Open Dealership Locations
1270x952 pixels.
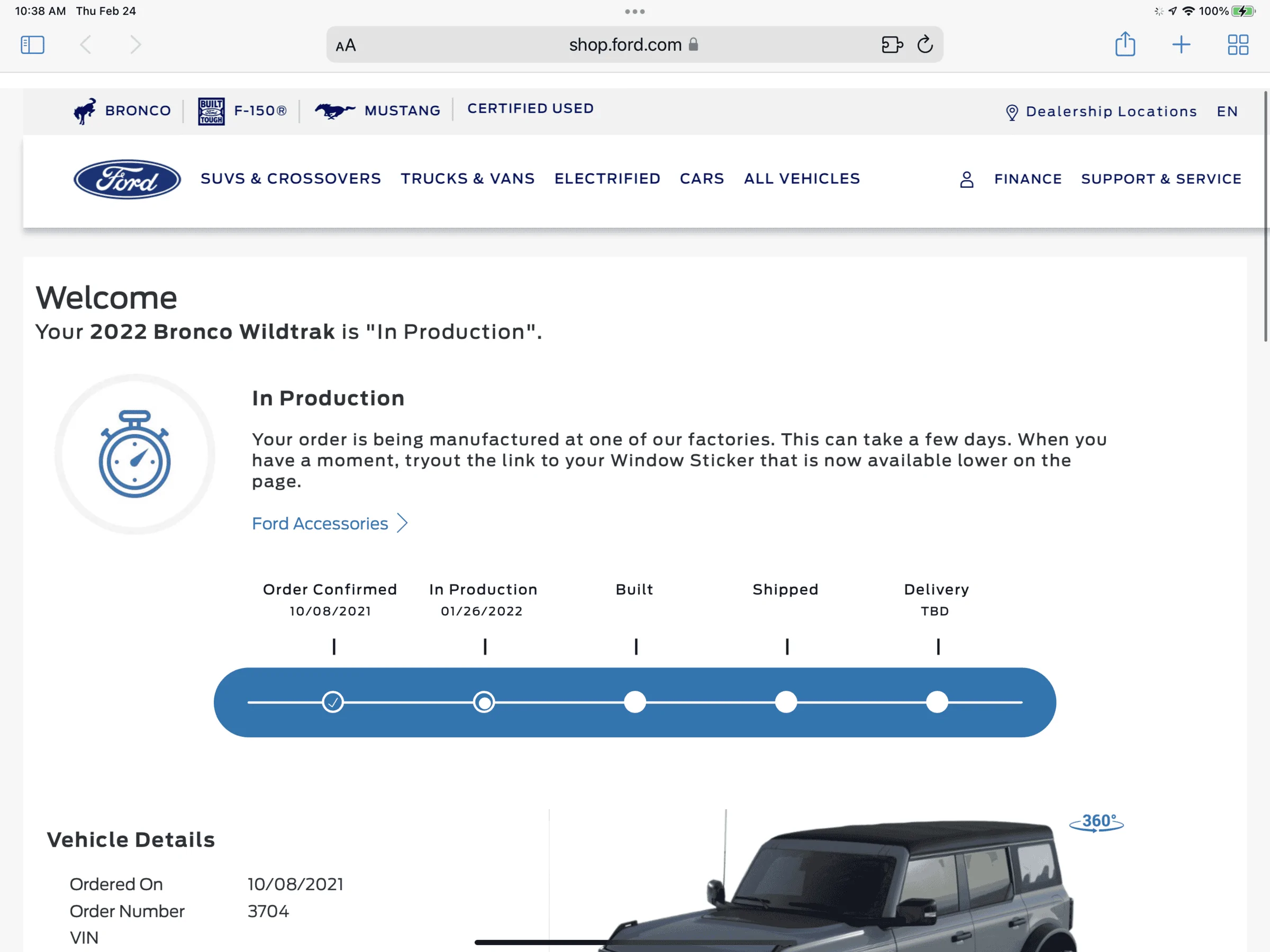(1111, 111)
